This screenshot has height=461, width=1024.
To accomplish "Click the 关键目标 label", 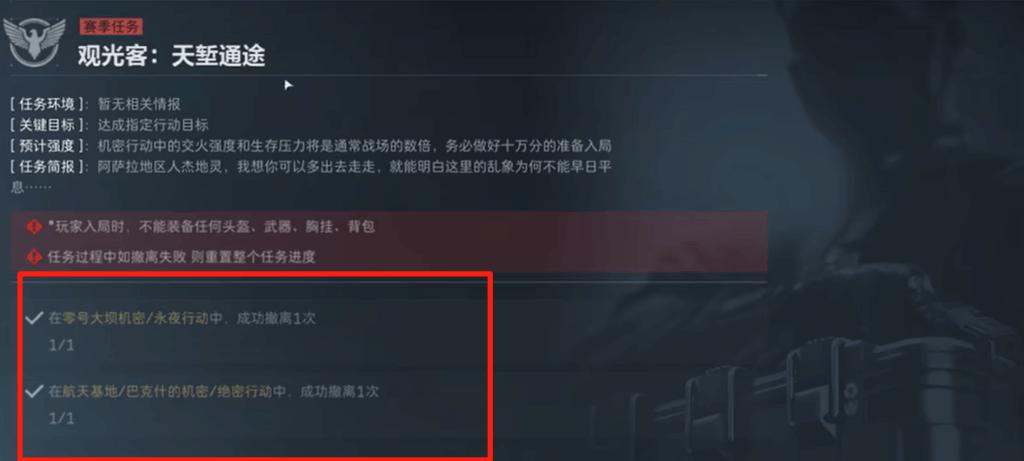I will tap(47, 124).
